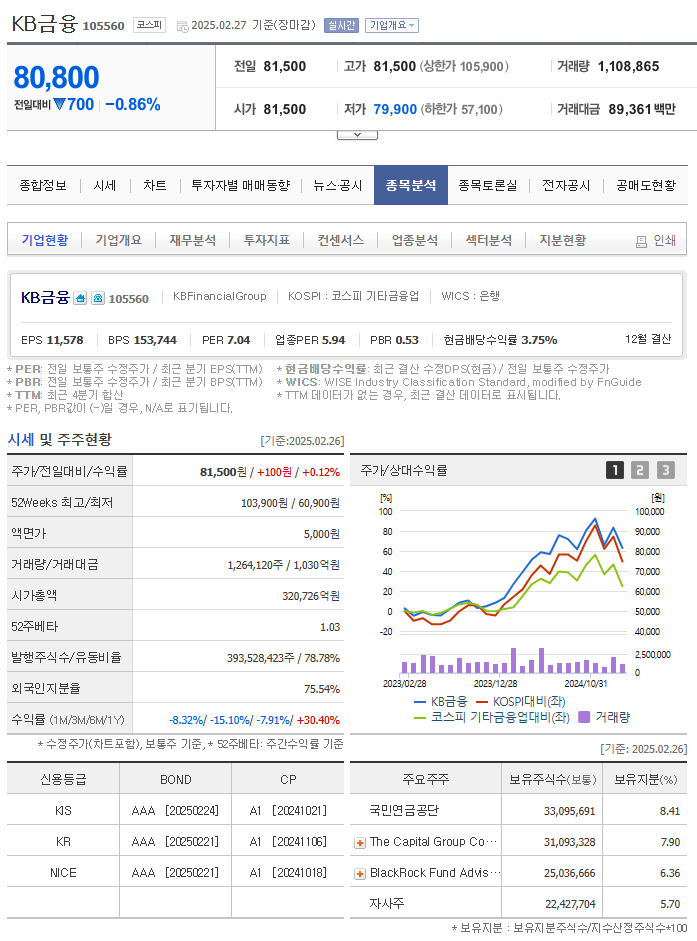697x941 pixels.
Task: Click the purple 거래량 legend swatch
Action: pyautogui.click(x=584, y=717)
